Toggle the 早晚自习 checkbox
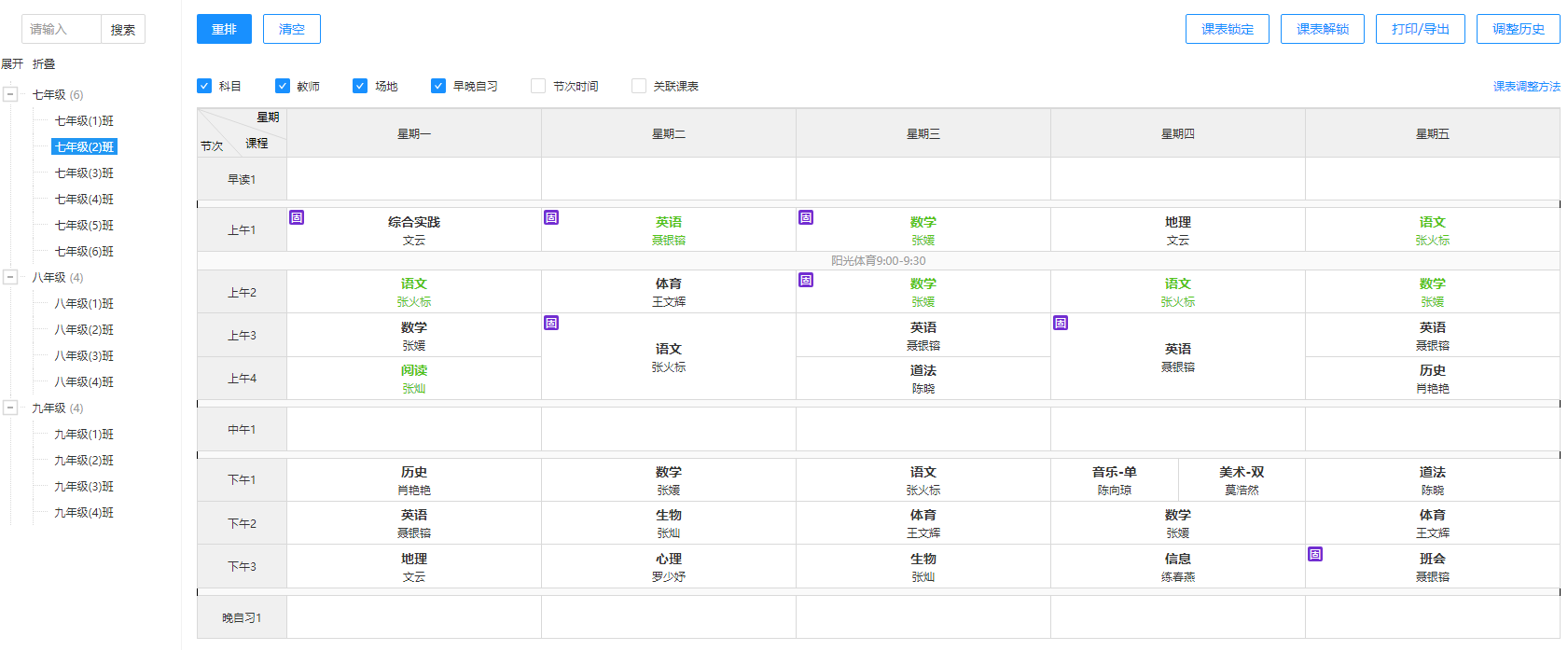Image resolution: width=1568 pixels, height=650 pixels. click(x=438, y=86)
